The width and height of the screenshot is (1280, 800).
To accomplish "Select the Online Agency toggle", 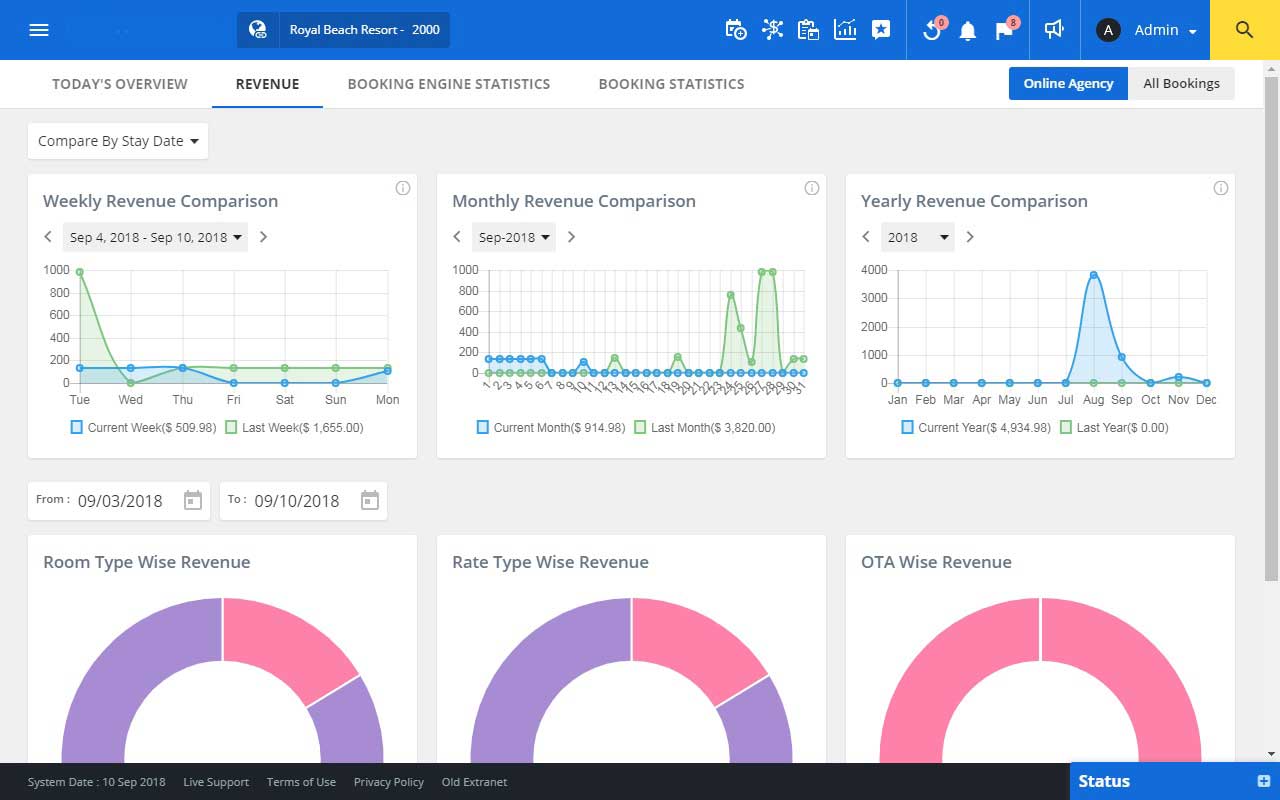I will (x=1068, y=83).
